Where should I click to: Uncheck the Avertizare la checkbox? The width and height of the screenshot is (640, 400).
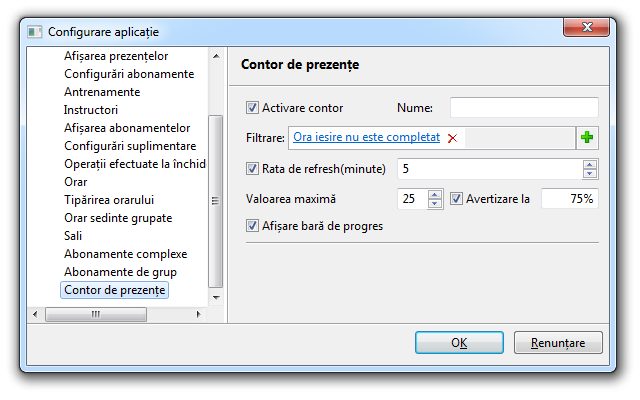457,199
